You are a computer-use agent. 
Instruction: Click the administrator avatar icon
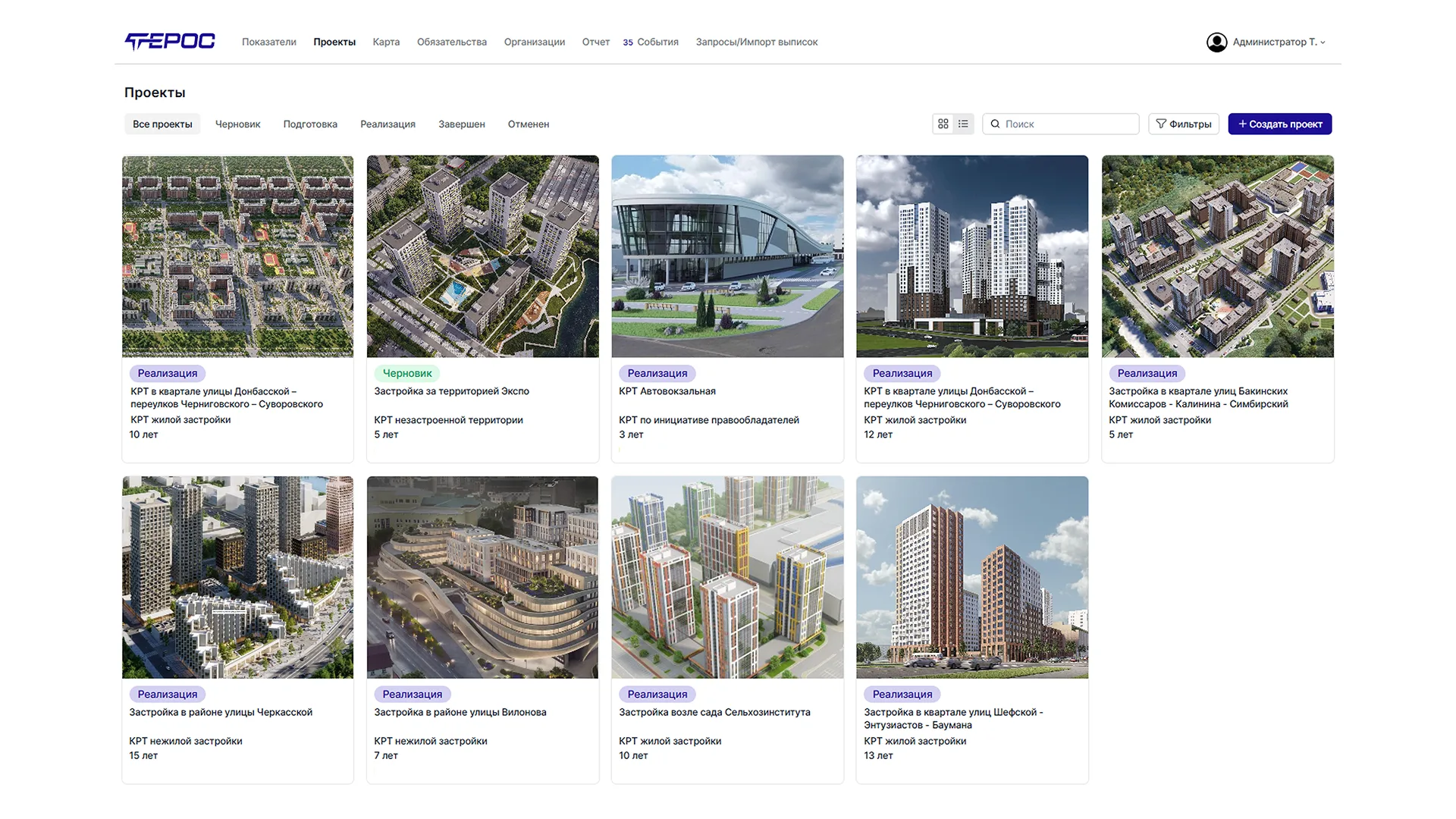(1217, 42)
